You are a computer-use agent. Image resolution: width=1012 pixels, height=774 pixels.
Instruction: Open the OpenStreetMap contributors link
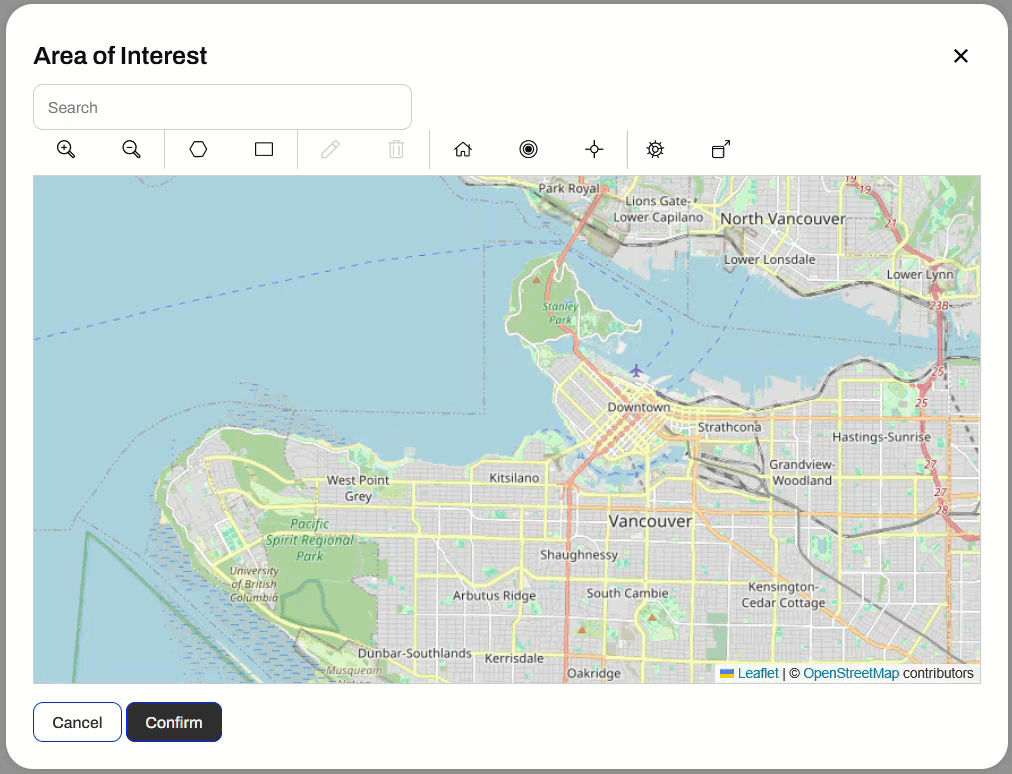pos(850,673)
